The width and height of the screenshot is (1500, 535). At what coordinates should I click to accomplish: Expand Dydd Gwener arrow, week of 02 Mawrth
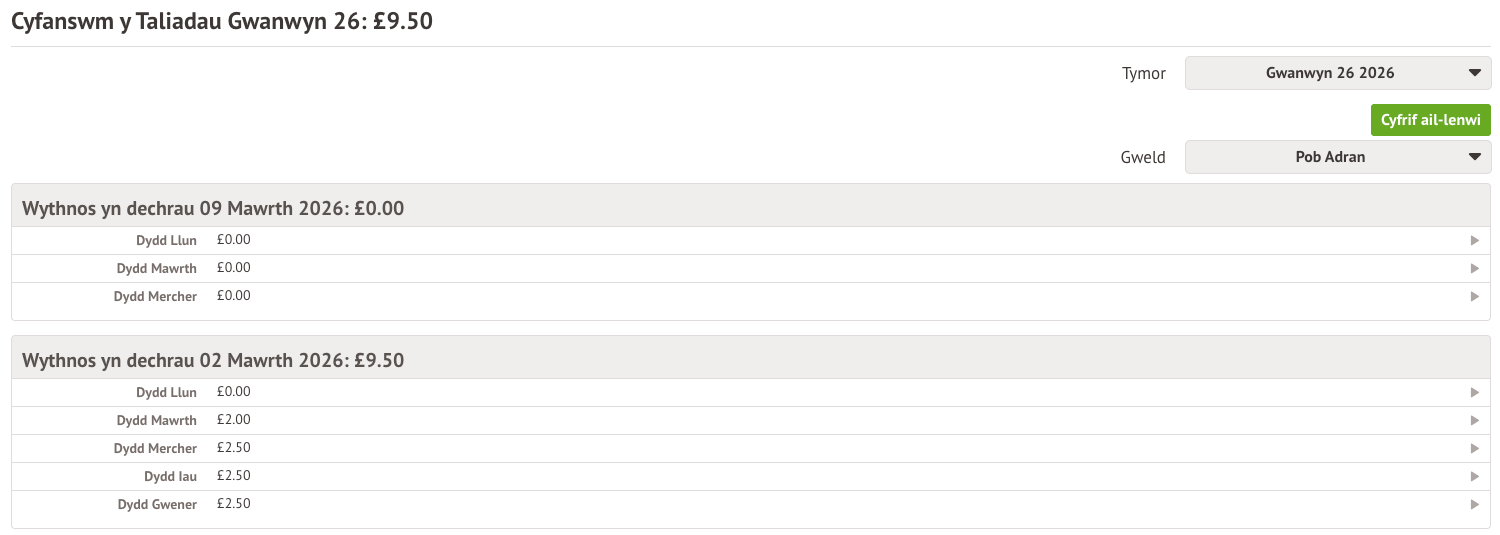click(x=1474, y=505)
